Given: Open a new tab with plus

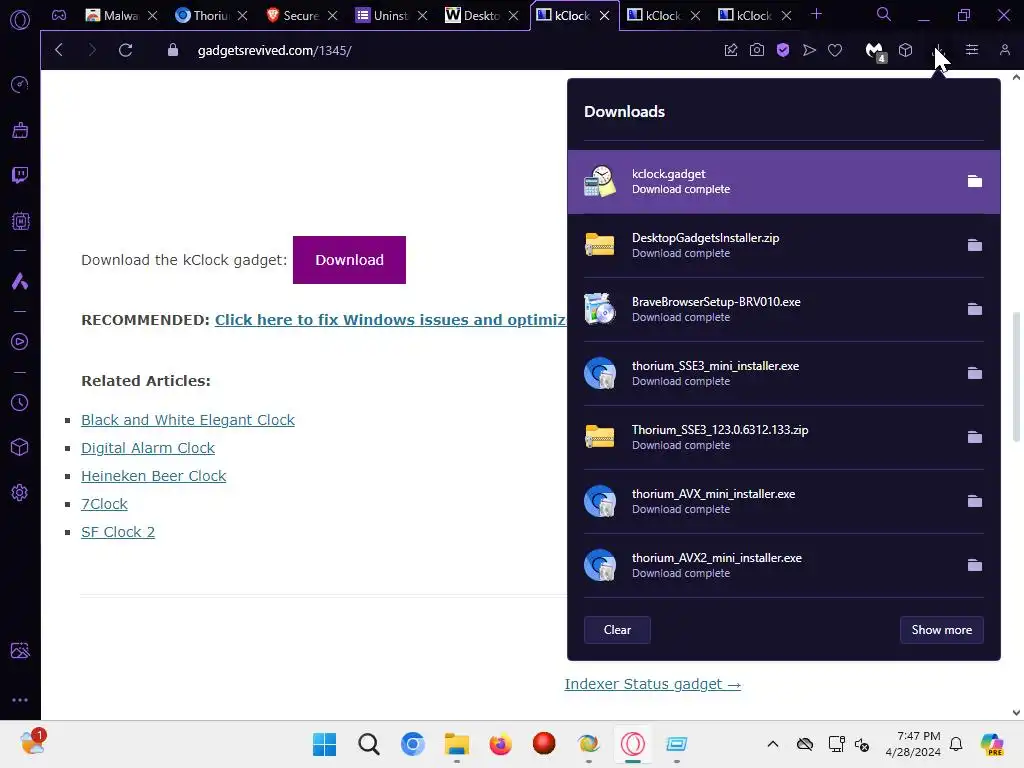Looking at the screenshot, I should pyautogui.click(x=816, y=14).
